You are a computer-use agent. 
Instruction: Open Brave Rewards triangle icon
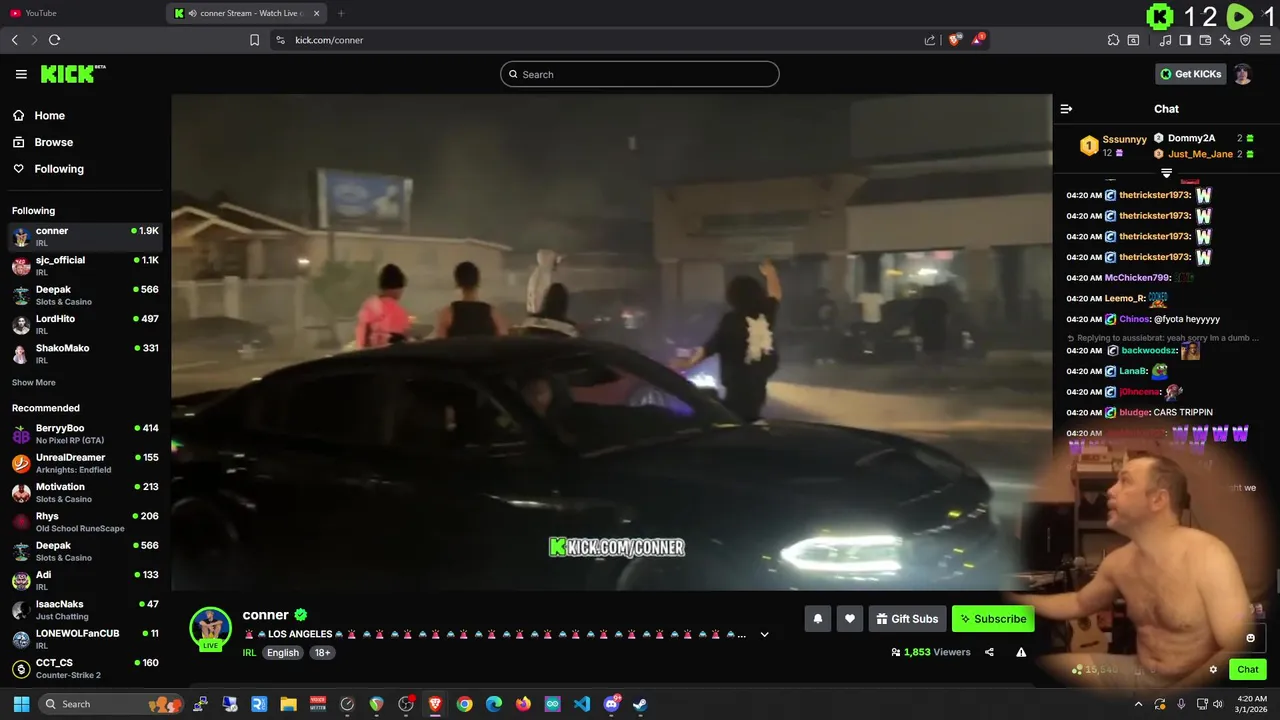coord(979,40)
